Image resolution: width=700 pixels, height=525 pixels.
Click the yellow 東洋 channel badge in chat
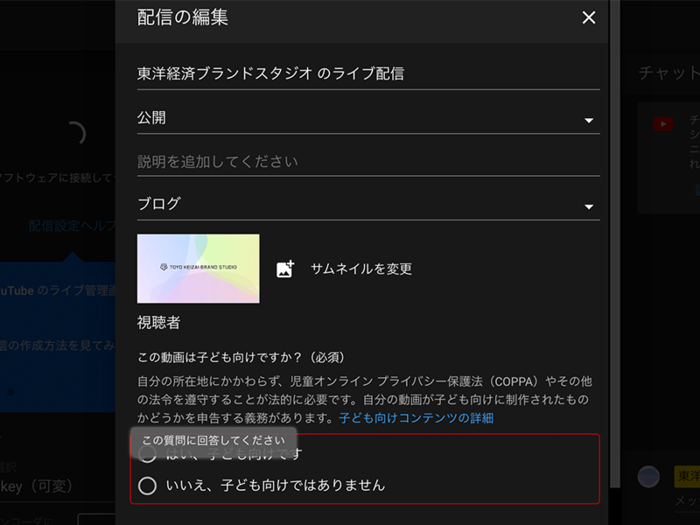[687, 476]
